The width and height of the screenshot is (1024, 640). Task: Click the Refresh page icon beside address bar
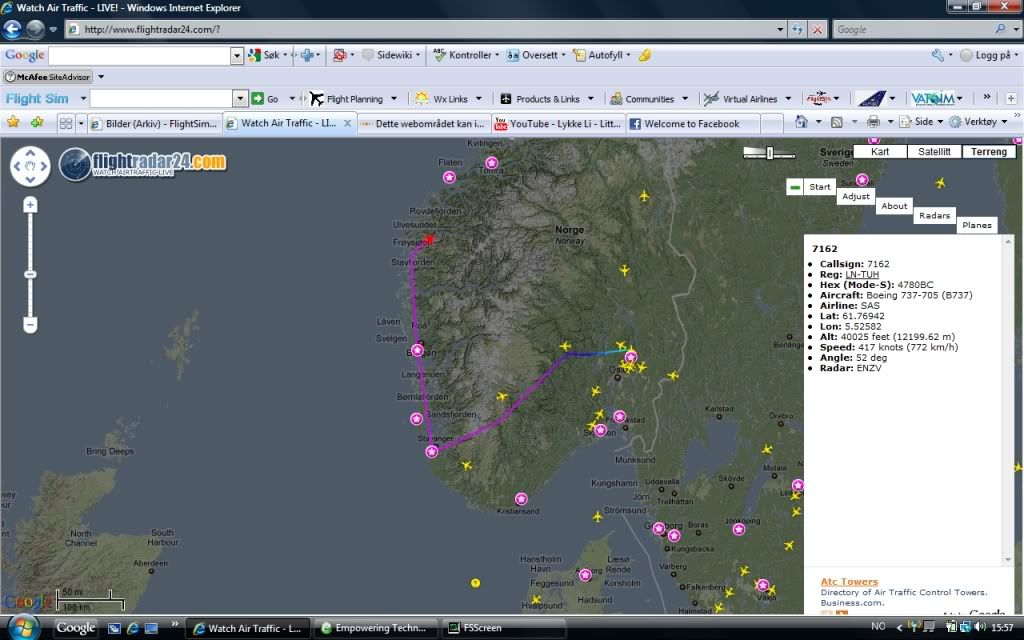click(797, 29)
